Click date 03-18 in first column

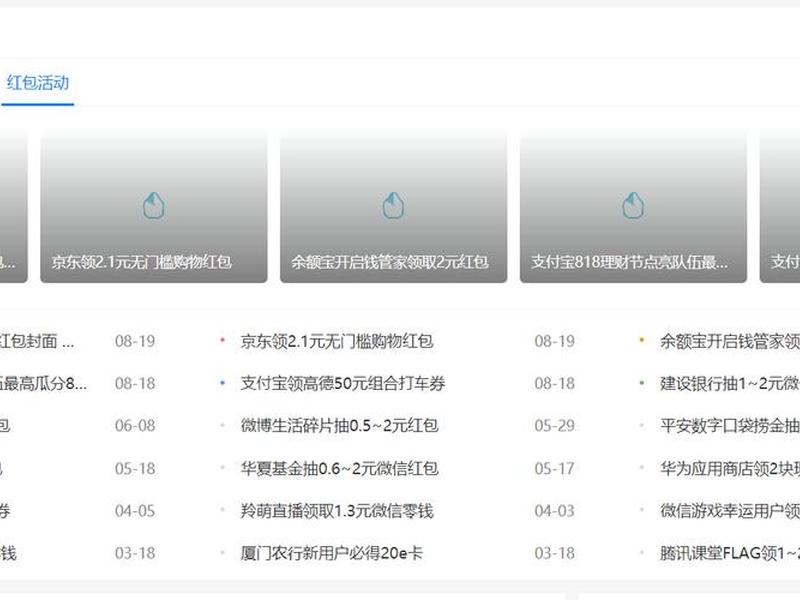coord(135,553)
